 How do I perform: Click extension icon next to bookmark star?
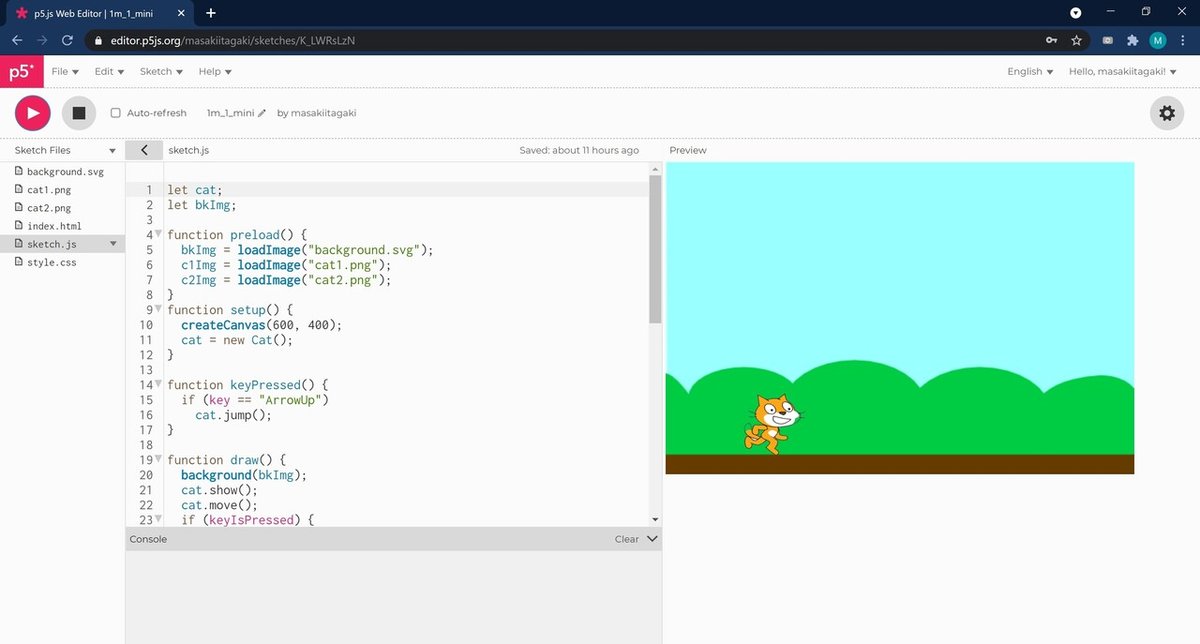(x=1107, y=40)
